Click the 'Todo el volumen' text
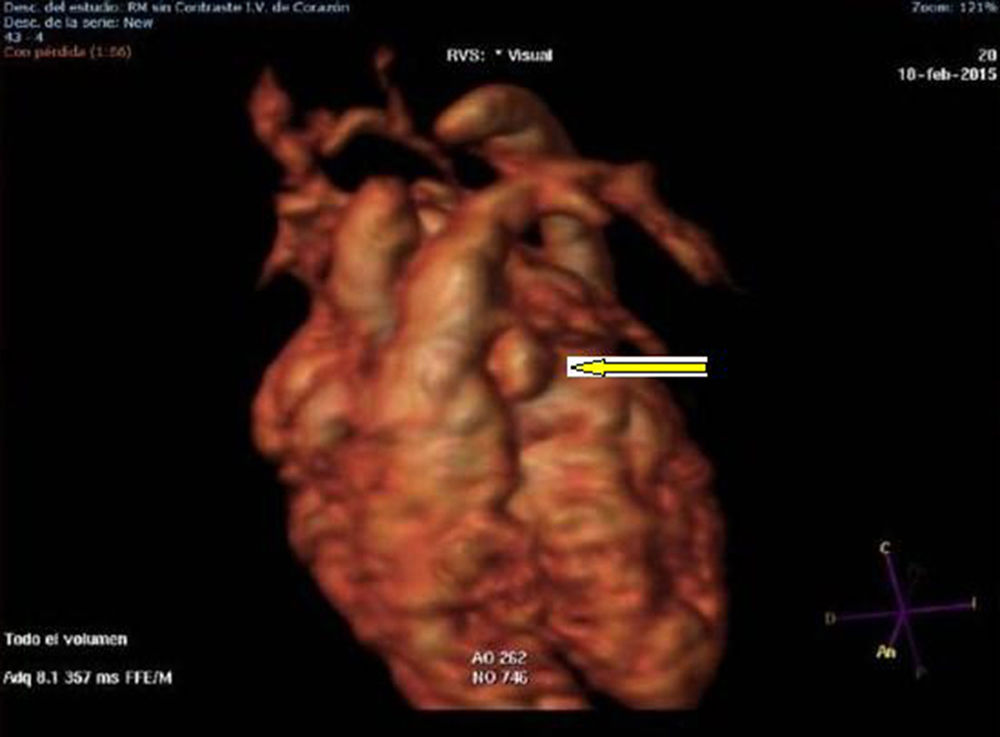 click(66, 639)
